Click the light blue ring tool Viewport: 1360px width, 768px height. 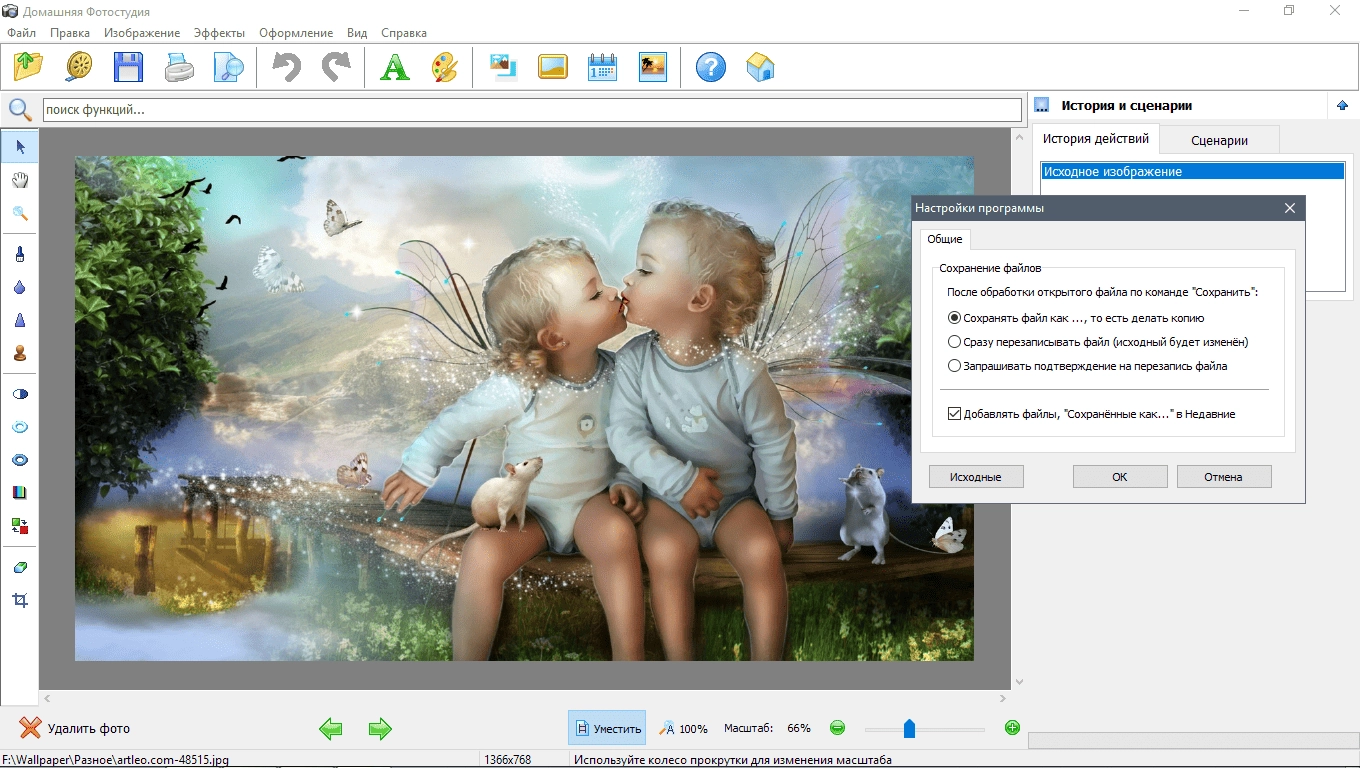(20, 427)
